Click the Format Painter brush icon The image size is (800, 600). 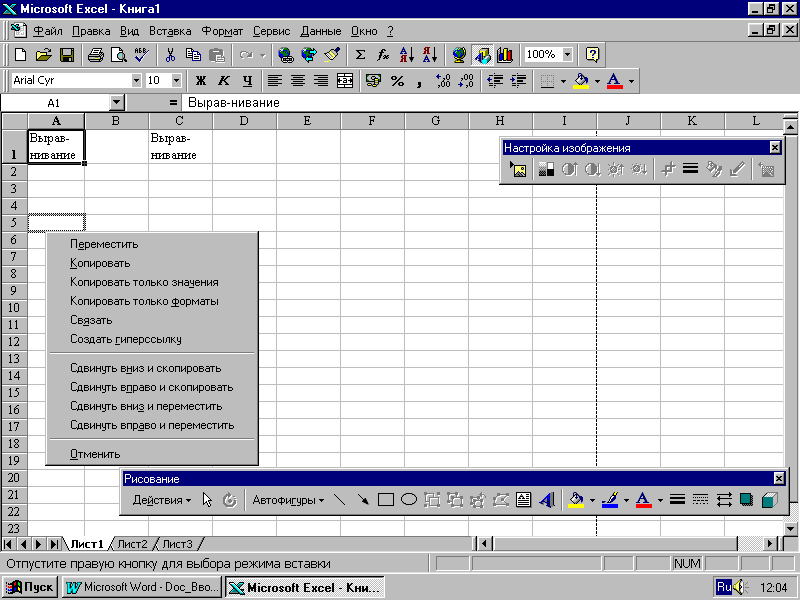[x=332, y=55]
